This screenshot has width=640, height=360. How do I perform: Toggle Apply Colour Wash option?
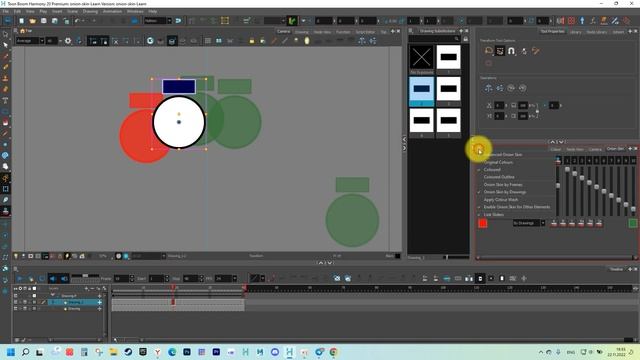501,200
